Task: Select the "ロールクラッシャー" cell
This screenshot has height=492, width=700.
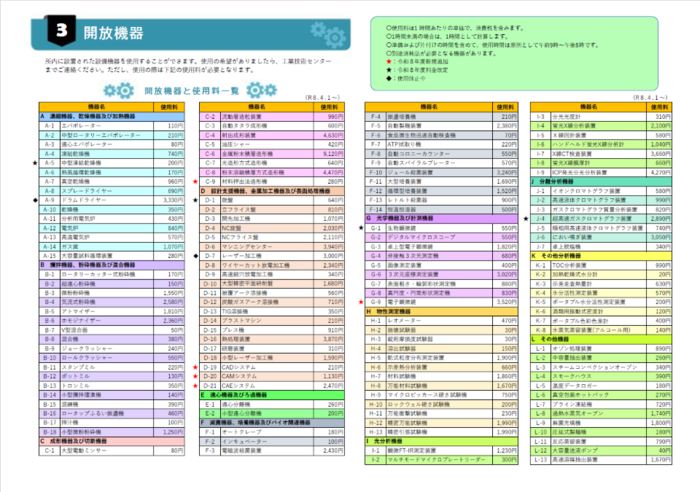Action: (107, 358)
